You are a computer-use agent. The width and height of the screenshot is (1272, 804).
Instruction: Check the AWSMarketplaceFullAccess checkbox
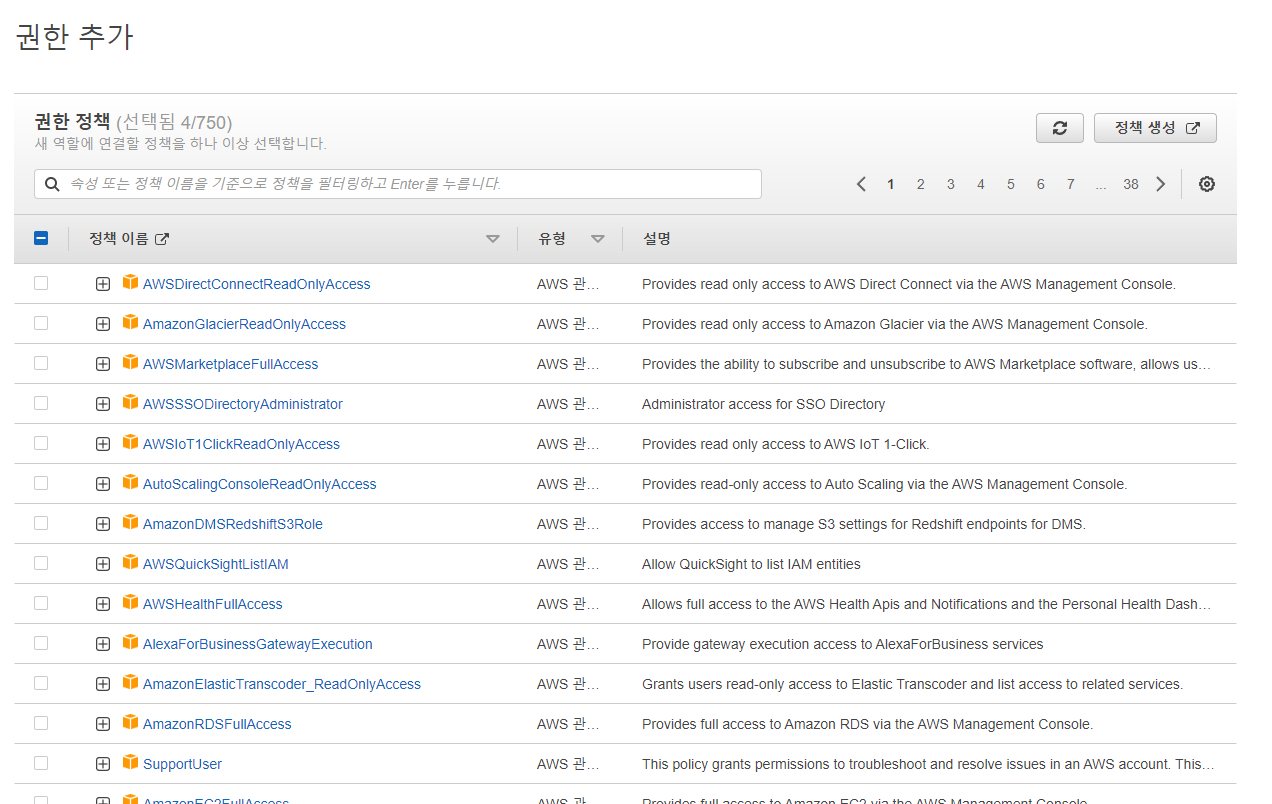pyautogui.click(x=41, y=363)
